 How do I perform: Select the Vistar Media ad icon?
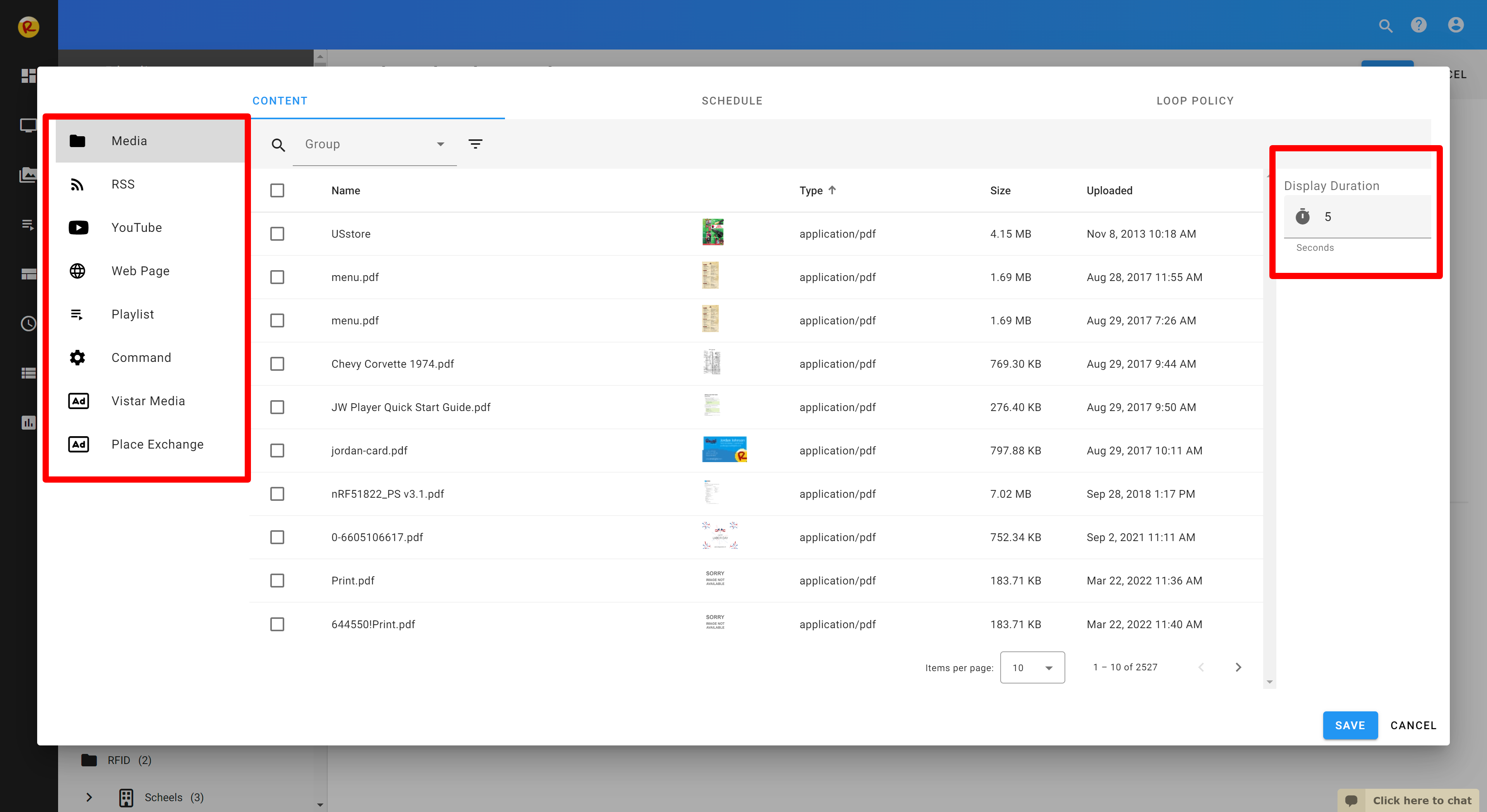[79, 401]
